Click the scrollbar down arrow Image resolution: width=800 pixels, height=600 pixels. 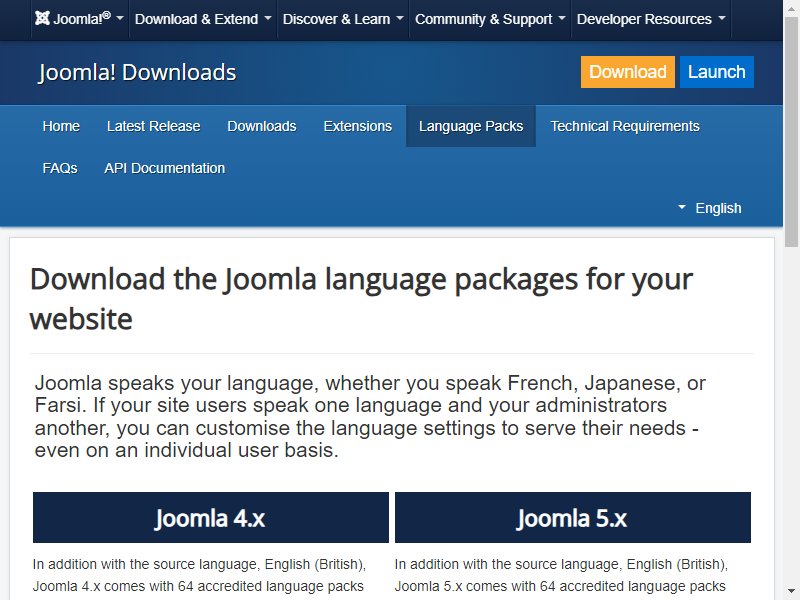click(x=791, y=592)
